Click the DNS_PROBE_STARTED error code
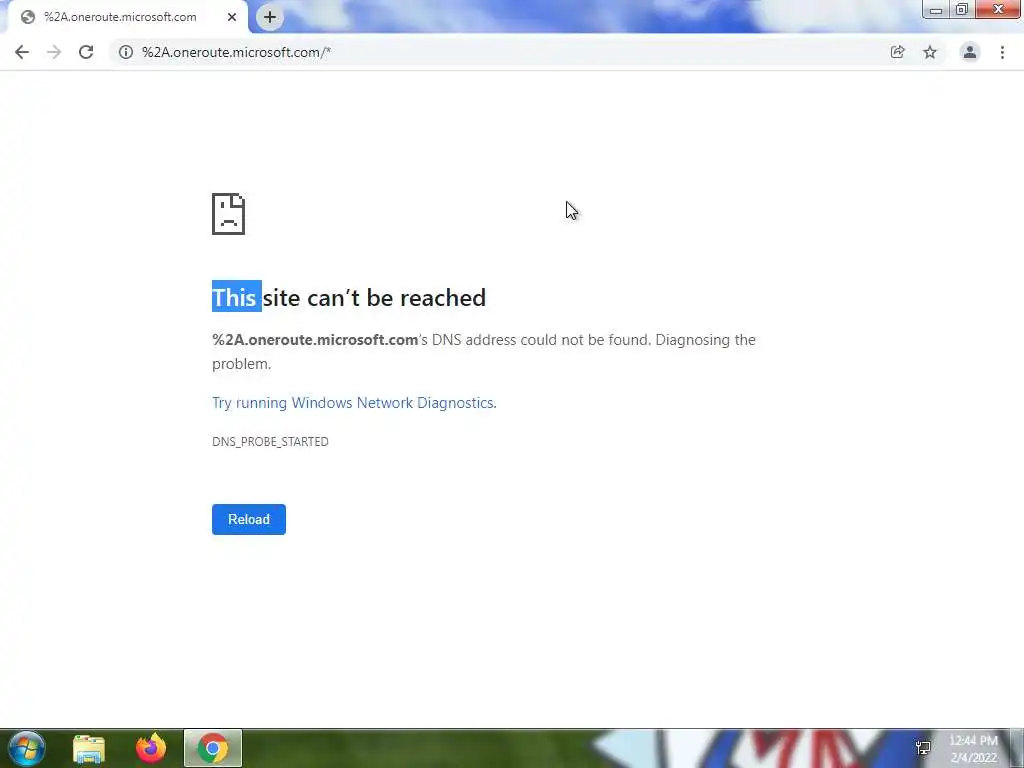Screen dimensions: 1024x768 (x=270, y=442)
